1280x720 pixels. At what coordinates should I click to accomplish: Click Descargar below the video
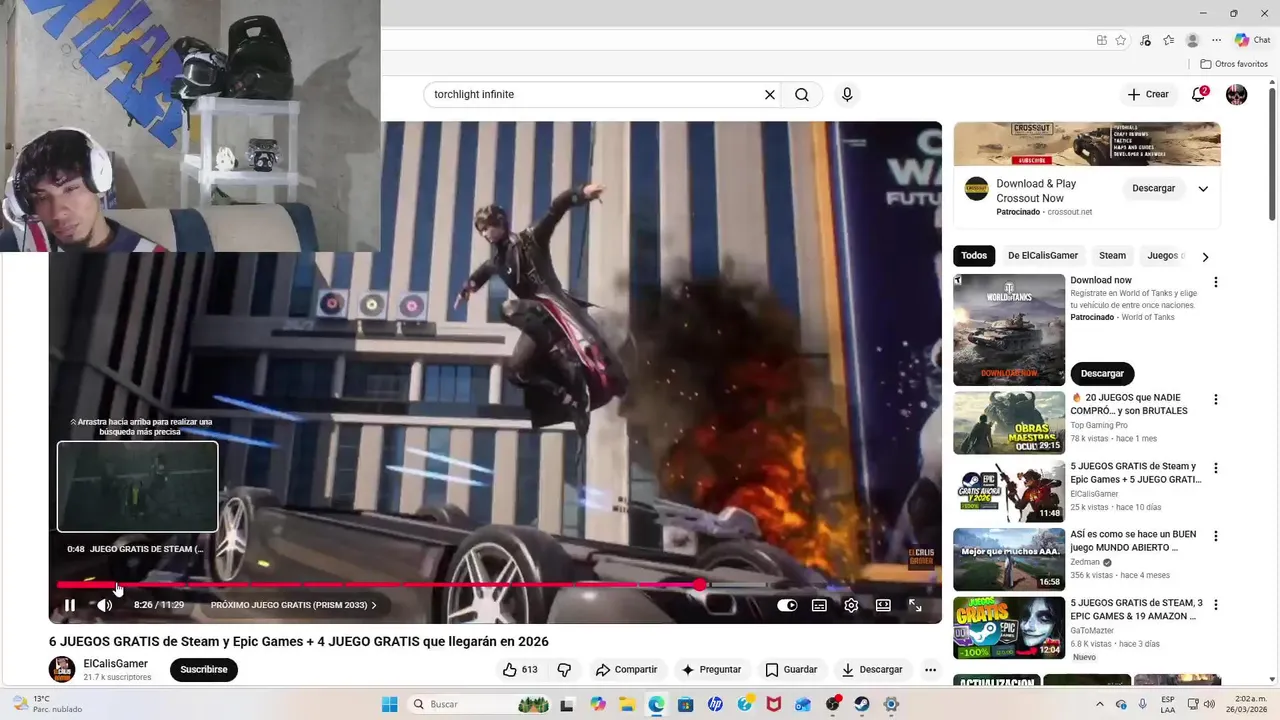[x=872, y=670]
